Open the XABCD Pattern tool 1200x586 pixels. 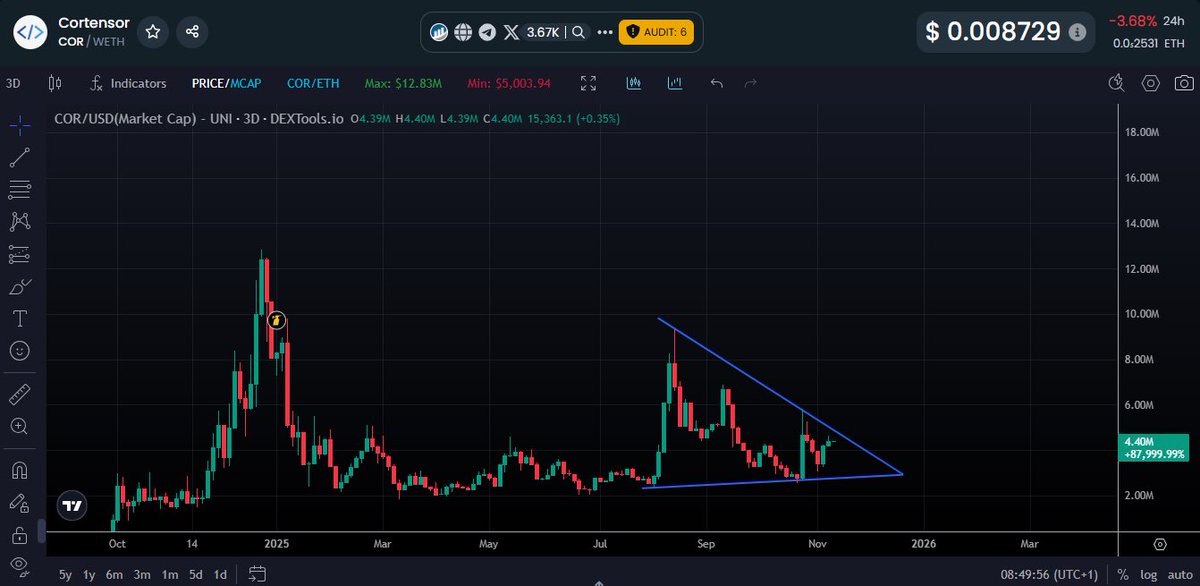(x=20, y=221)
